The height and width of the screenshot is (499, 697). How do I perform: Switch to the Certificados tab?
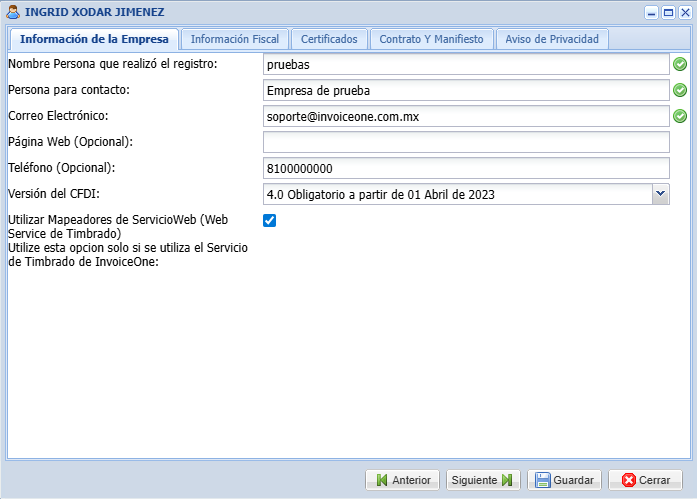coord(329,39)
